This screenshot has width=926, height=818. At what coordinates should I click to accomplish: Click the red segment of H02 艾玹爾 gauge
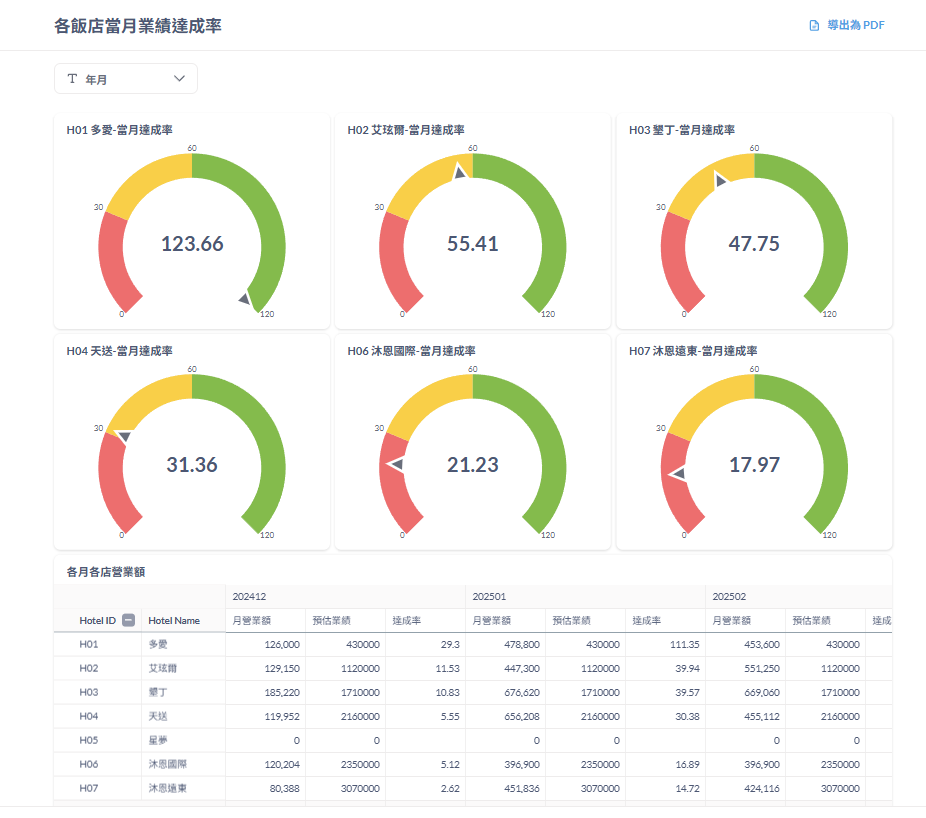393,265
